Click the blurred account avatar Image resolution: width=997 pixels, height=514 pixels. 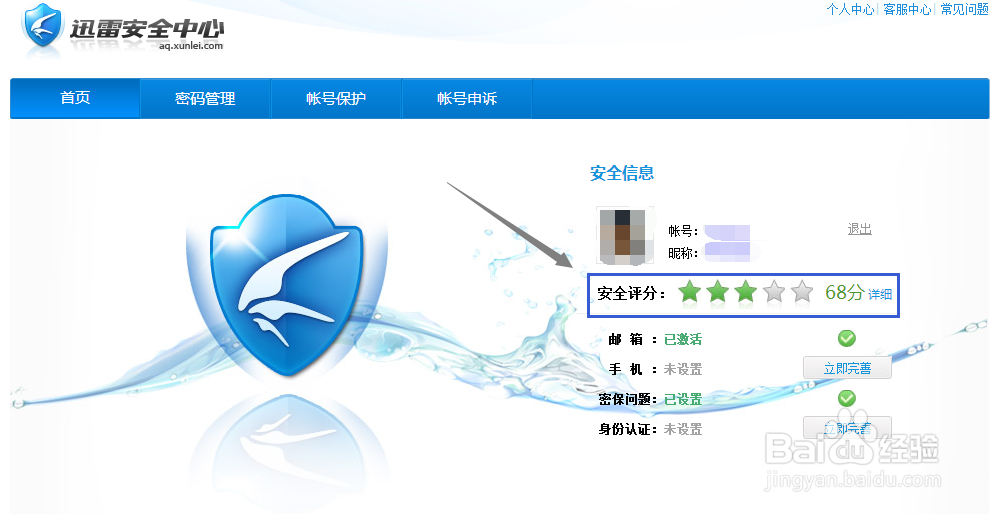coord(624,235)
